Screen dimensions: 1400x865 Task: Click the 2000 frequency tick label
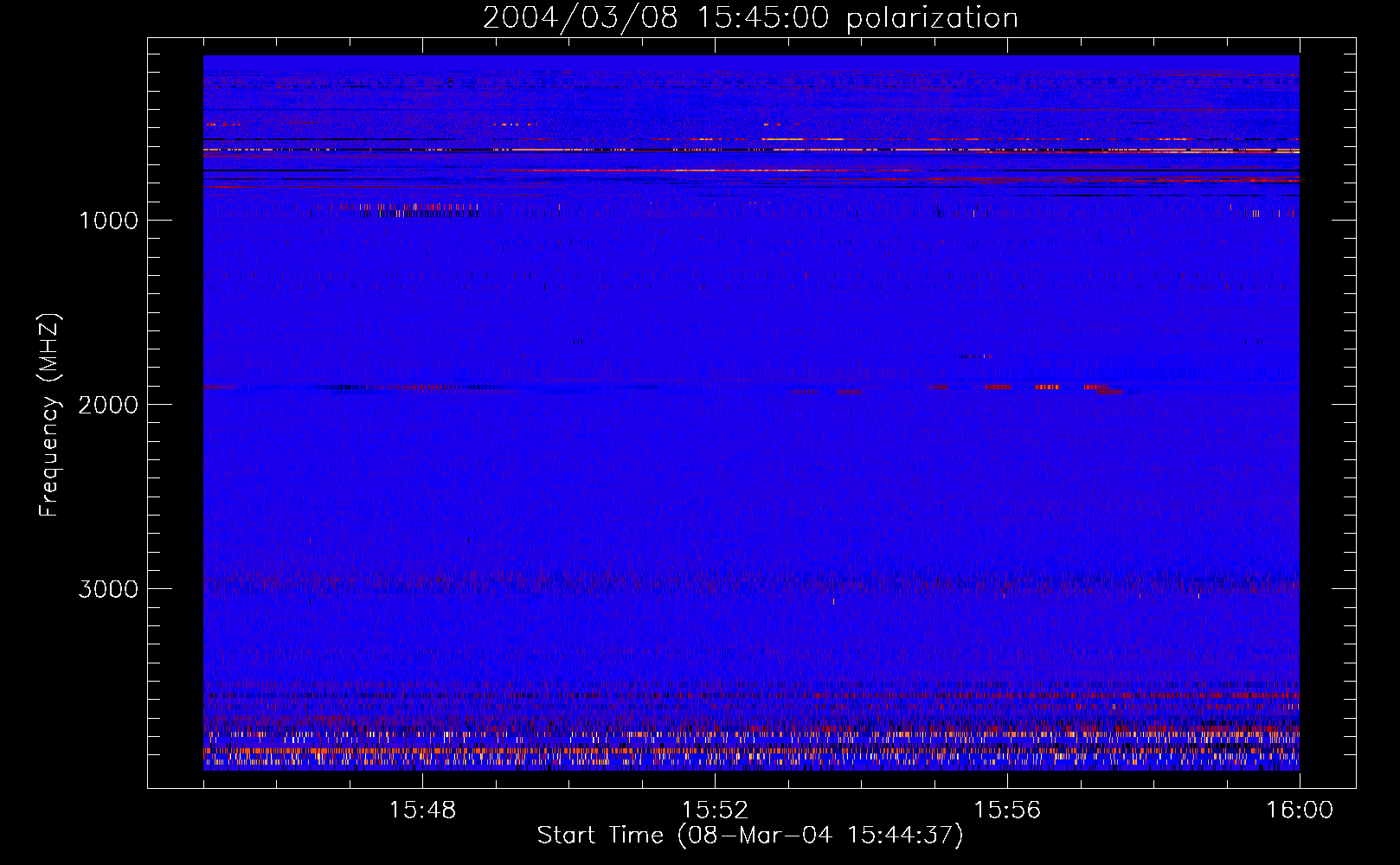[x=108, y=405]
